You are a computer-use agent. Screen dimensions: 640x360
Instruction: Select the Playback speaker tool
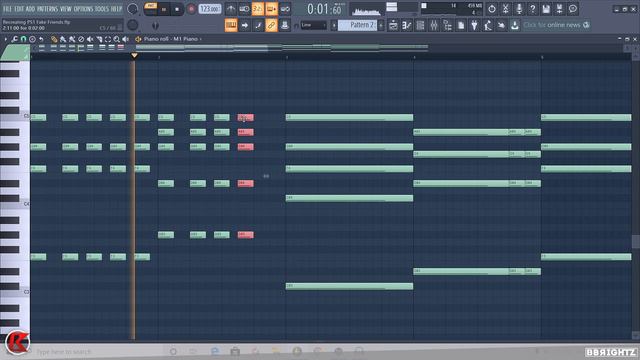[x=126, y=39]
